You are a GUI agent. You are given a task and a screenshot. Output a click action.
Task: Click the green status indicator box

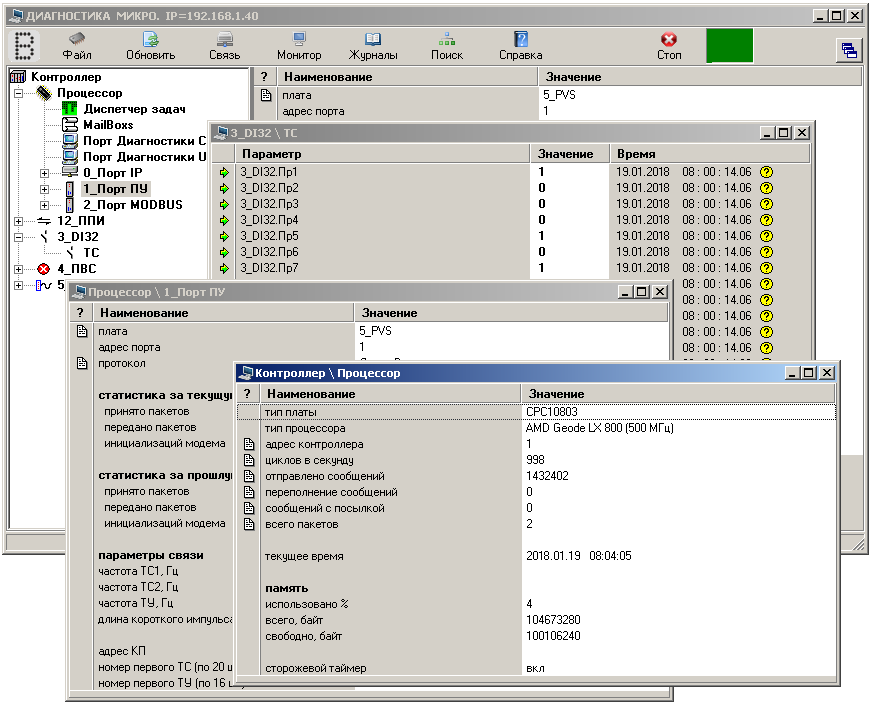click(730, 46)
